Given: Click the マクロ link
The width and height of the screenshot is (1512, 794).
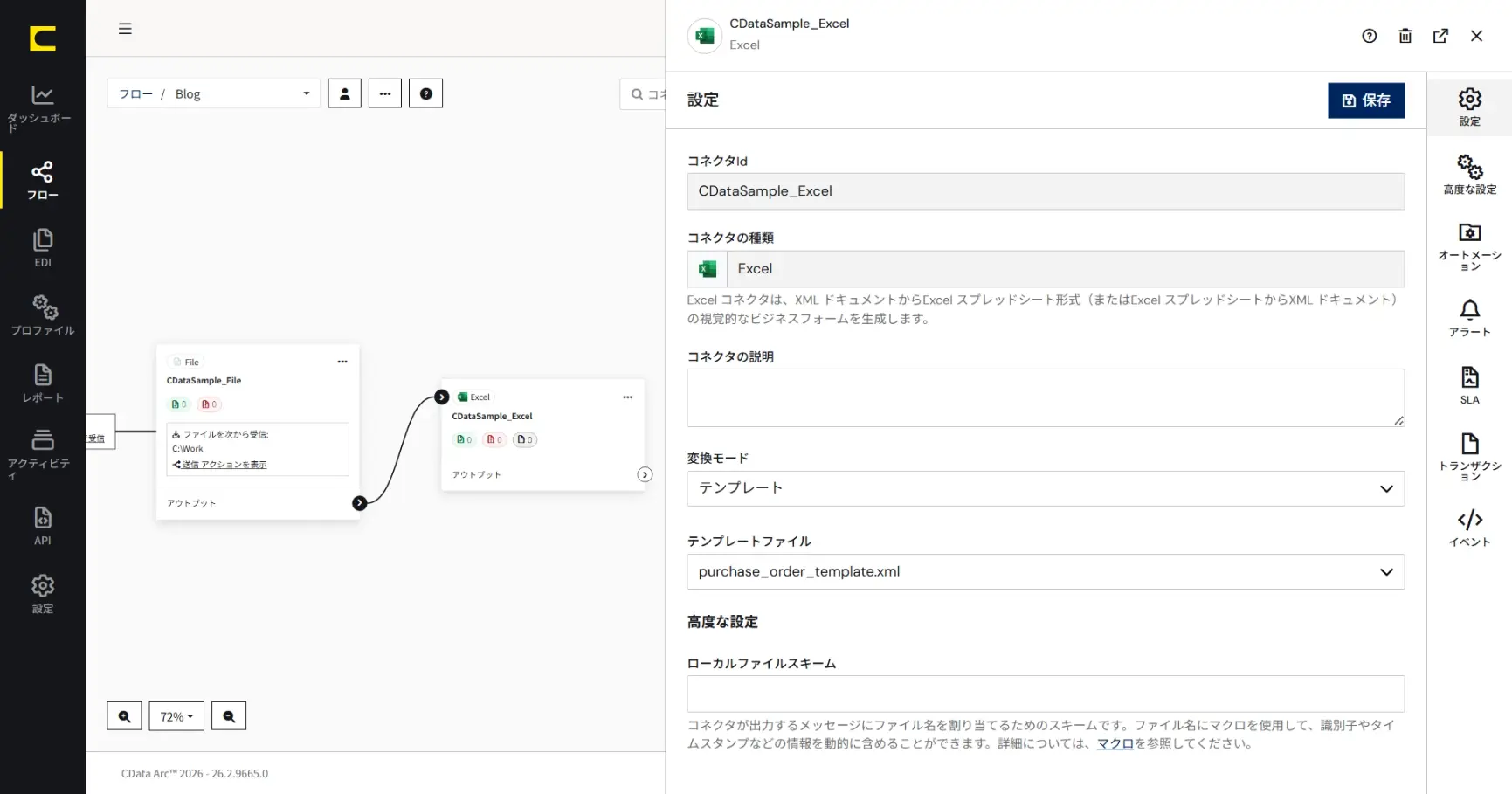Looking at the screenshot, I should point(1115,743).
